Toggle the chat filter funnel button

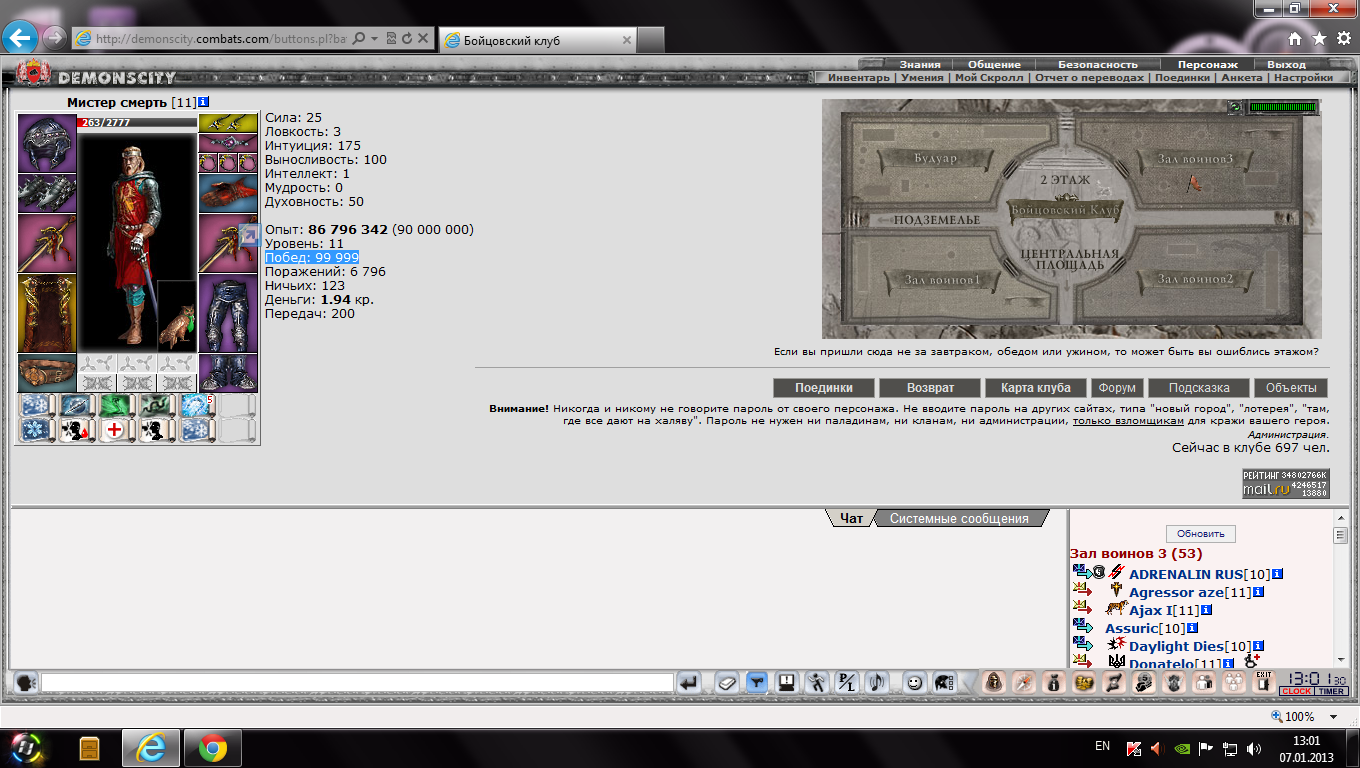[x=757, y=683]
